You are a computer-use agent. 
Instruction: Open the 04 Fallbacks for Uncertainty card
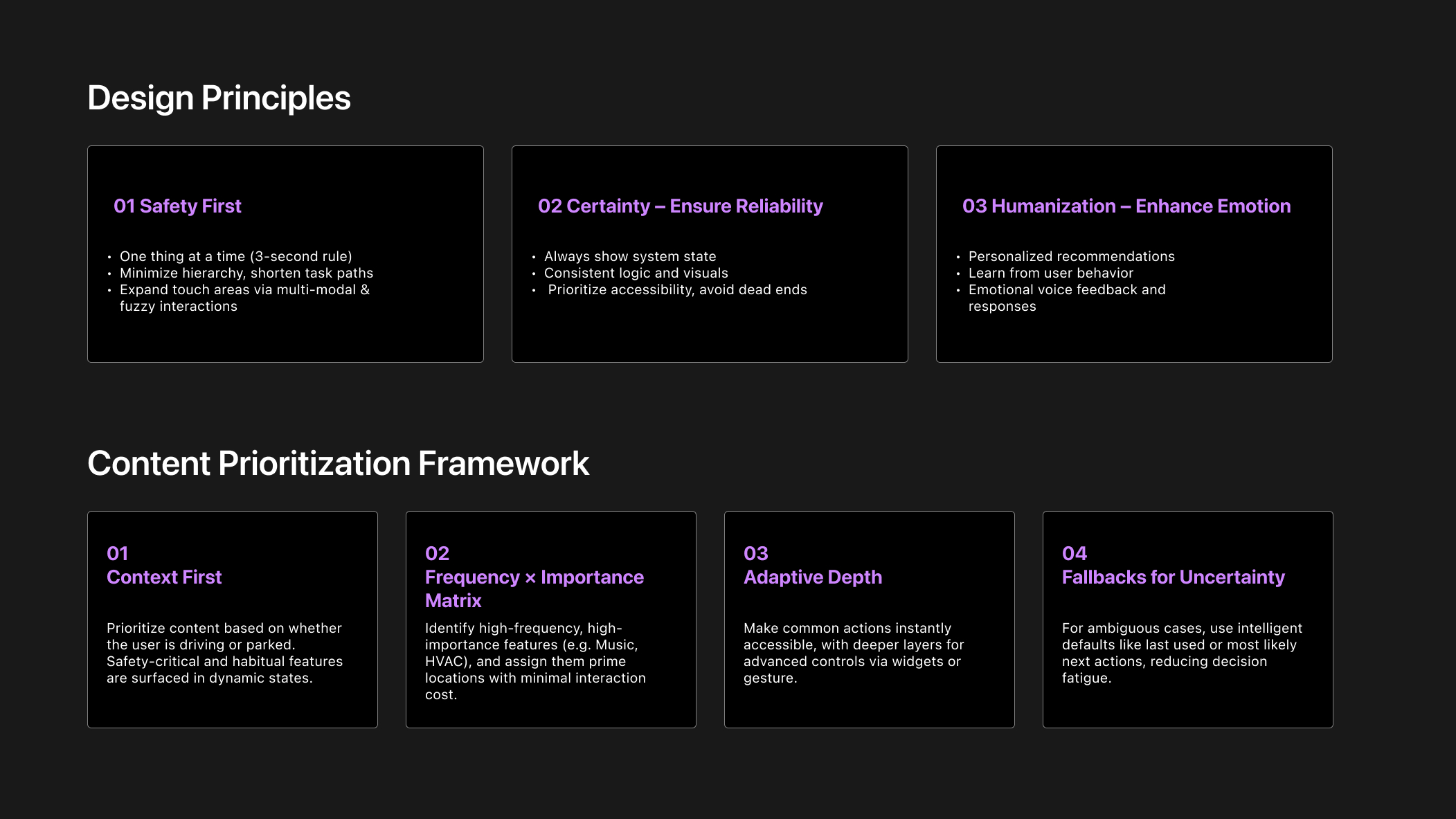(1187, 619)
